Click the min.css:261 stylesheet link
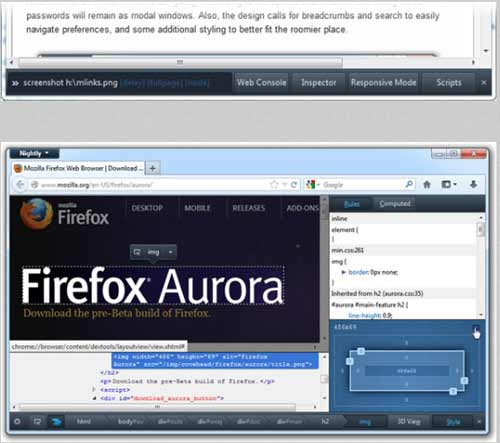This screenshot has height=443, width=500. click(x=347, y=250)
